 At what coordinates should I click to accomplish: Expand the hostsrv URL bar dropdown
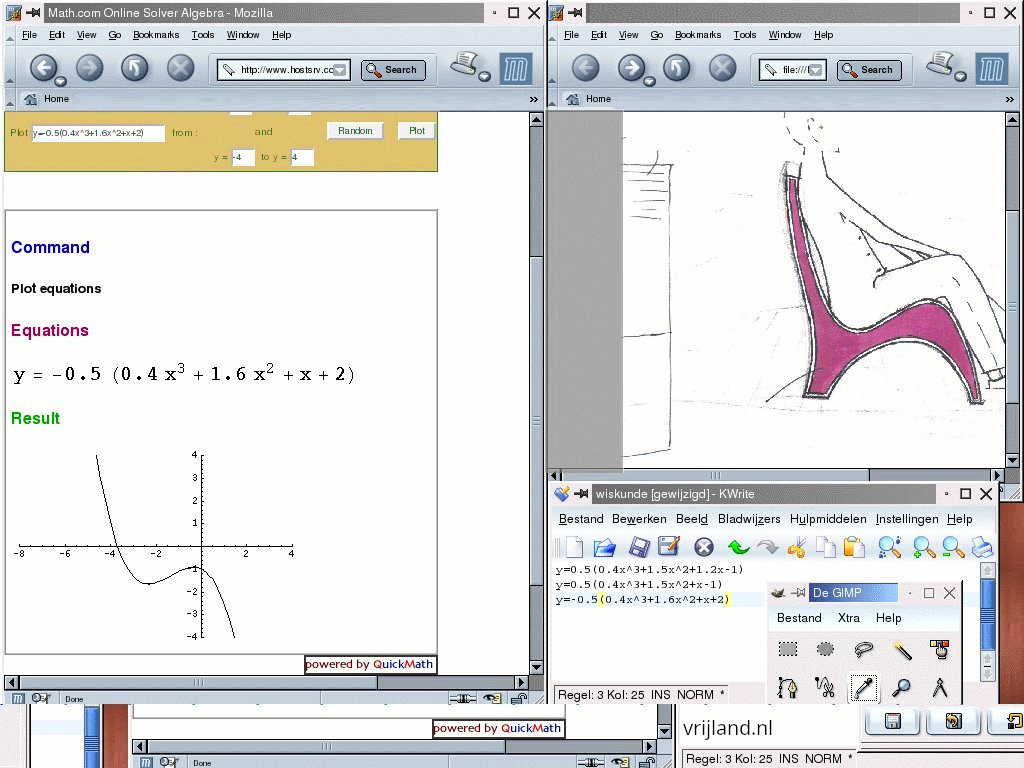click(340, 70)
